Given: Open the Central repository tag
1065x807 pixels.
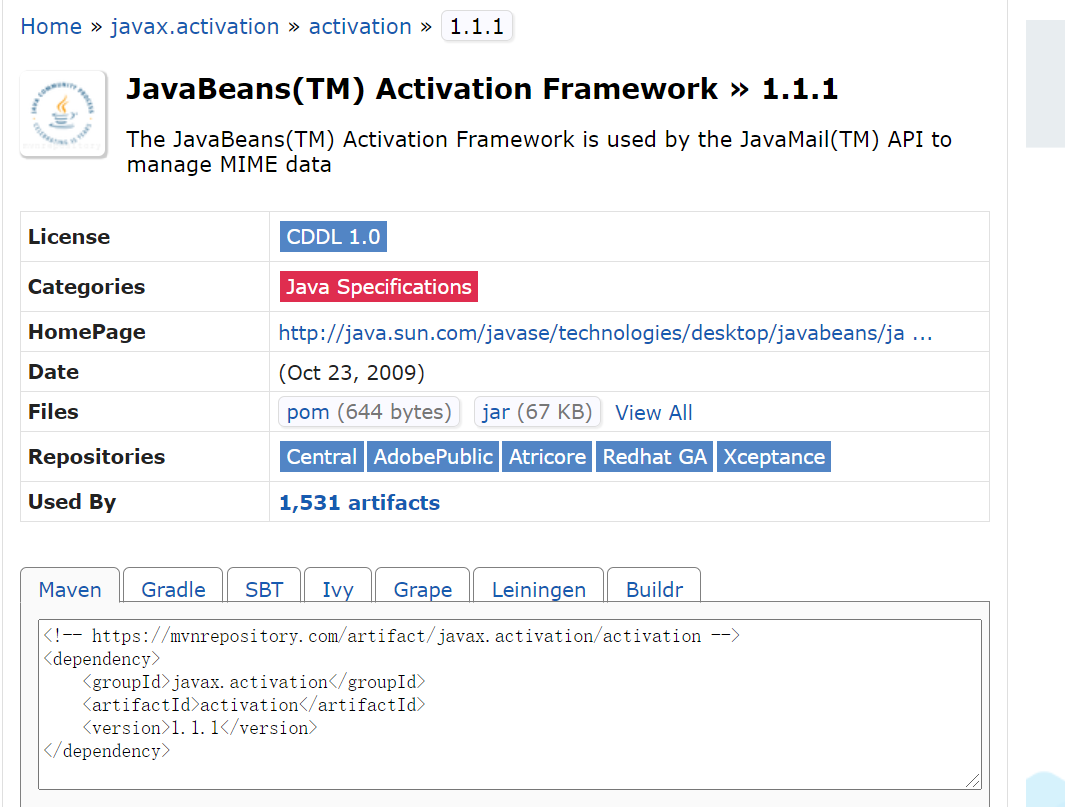Looking at the screenshot, I should pos(322,456).
